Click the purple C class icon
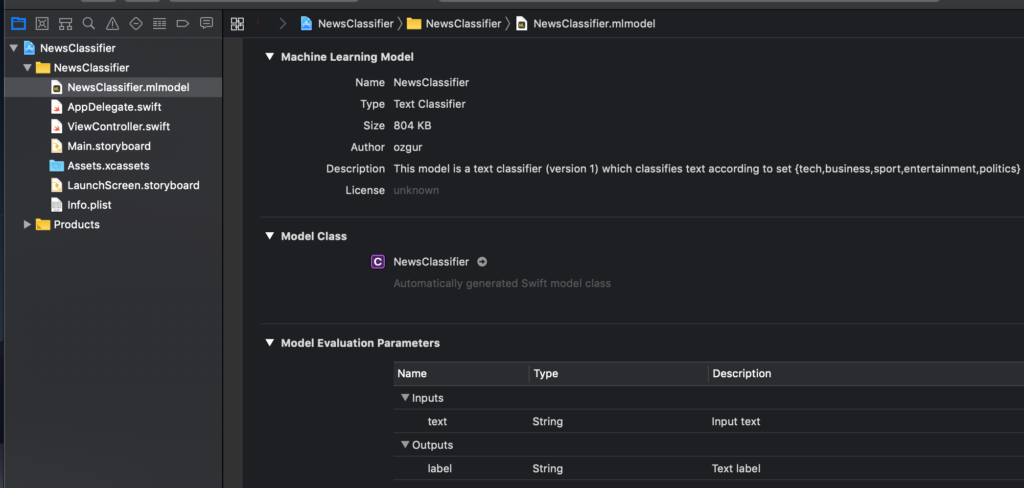The image size is (1024, 488). pos(377,262)
